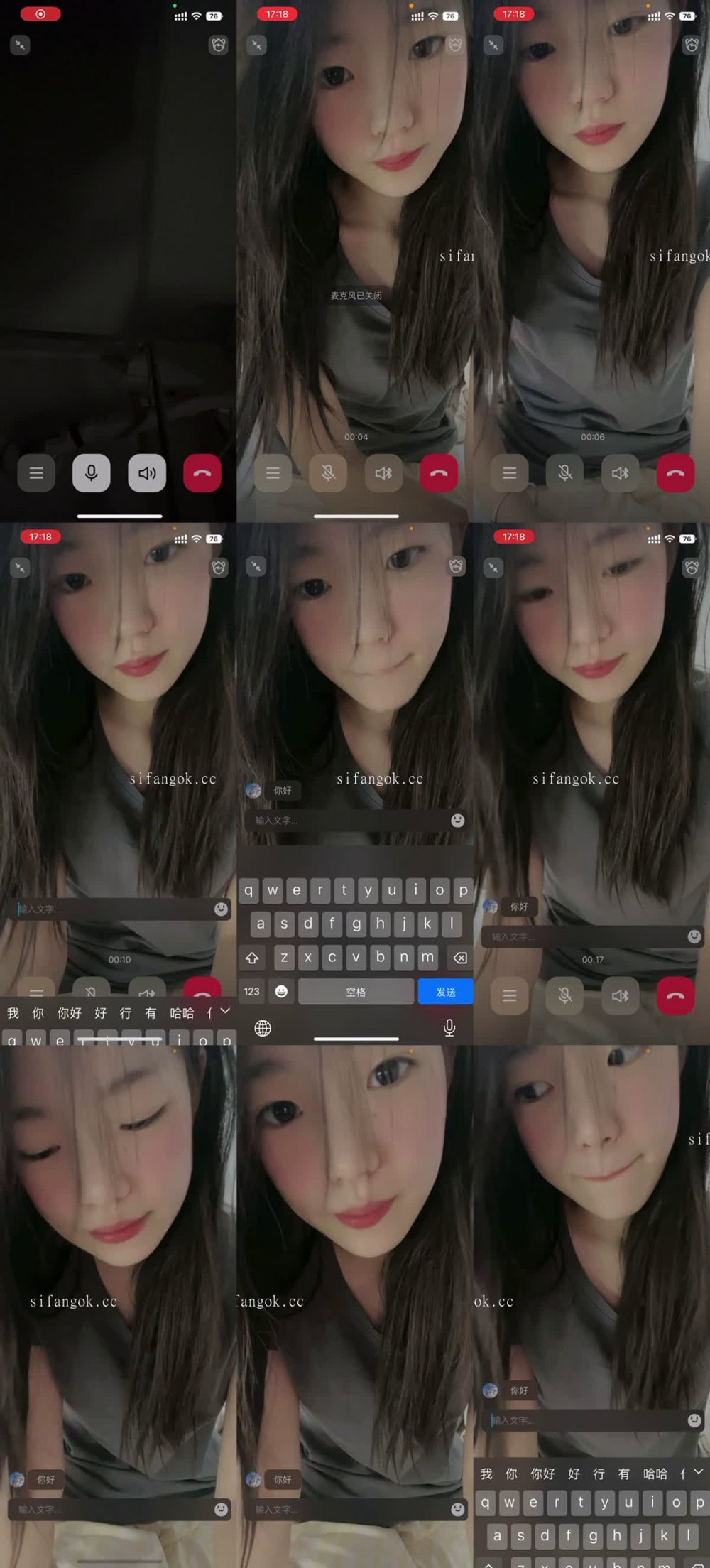Enable speaker in the 00:04 call
Image resolution: width=710 pixels, height=1568 pixels.
click(x=383, y=472)
